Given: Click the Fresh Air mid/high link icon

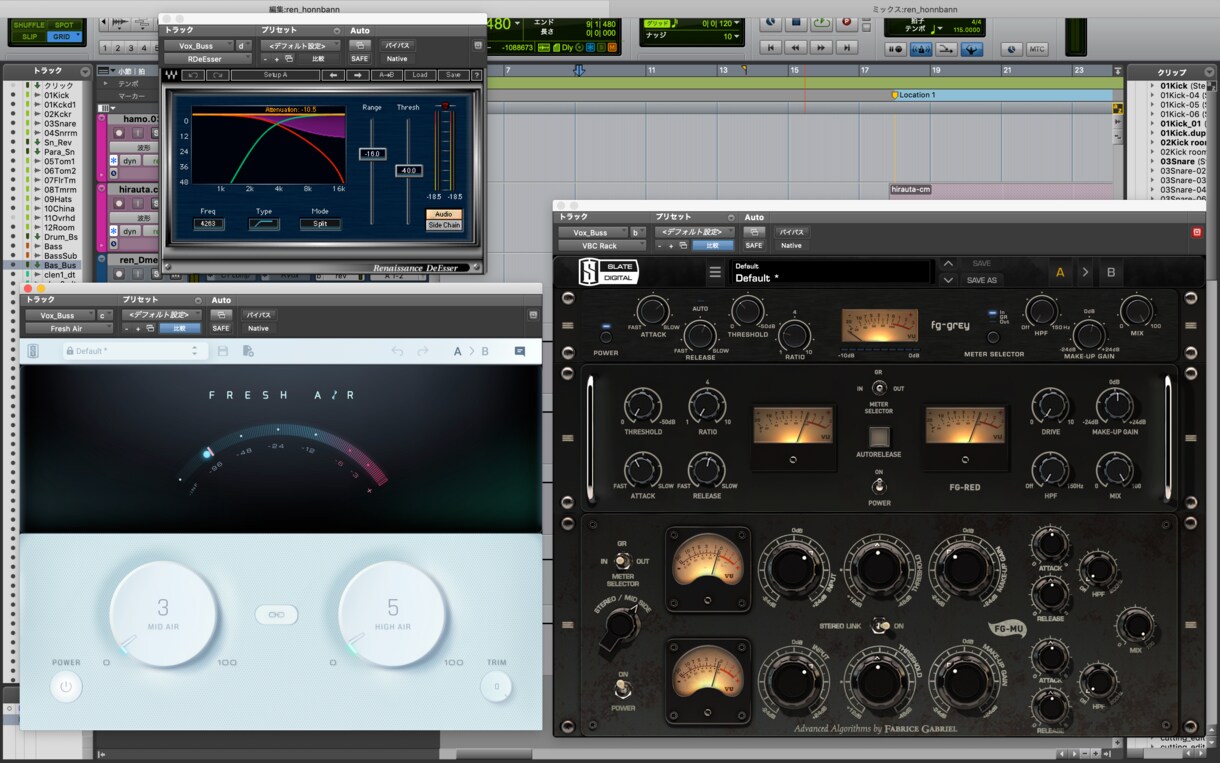Looking at the screenshot, I should pyautogui.click(x=276, y=616).
